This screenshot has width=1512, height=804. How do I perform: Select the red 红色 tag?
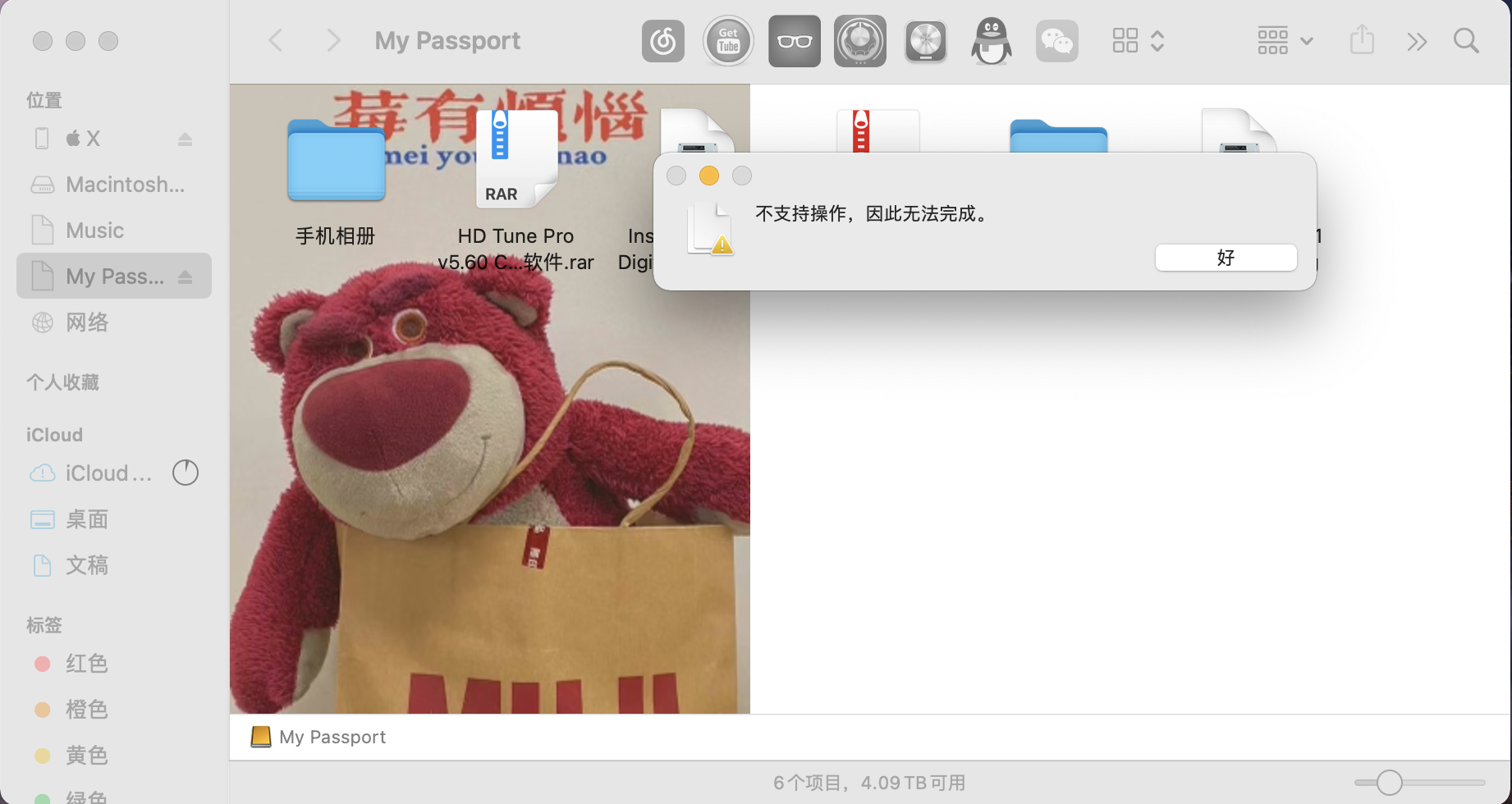click(86, 664)
